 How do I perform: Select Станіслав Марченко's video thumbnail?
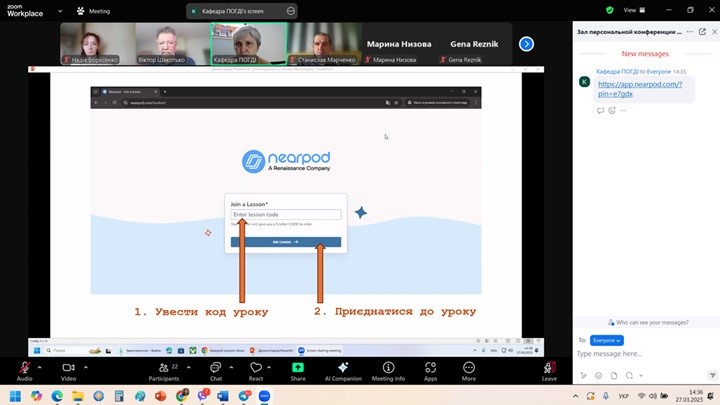324,44
